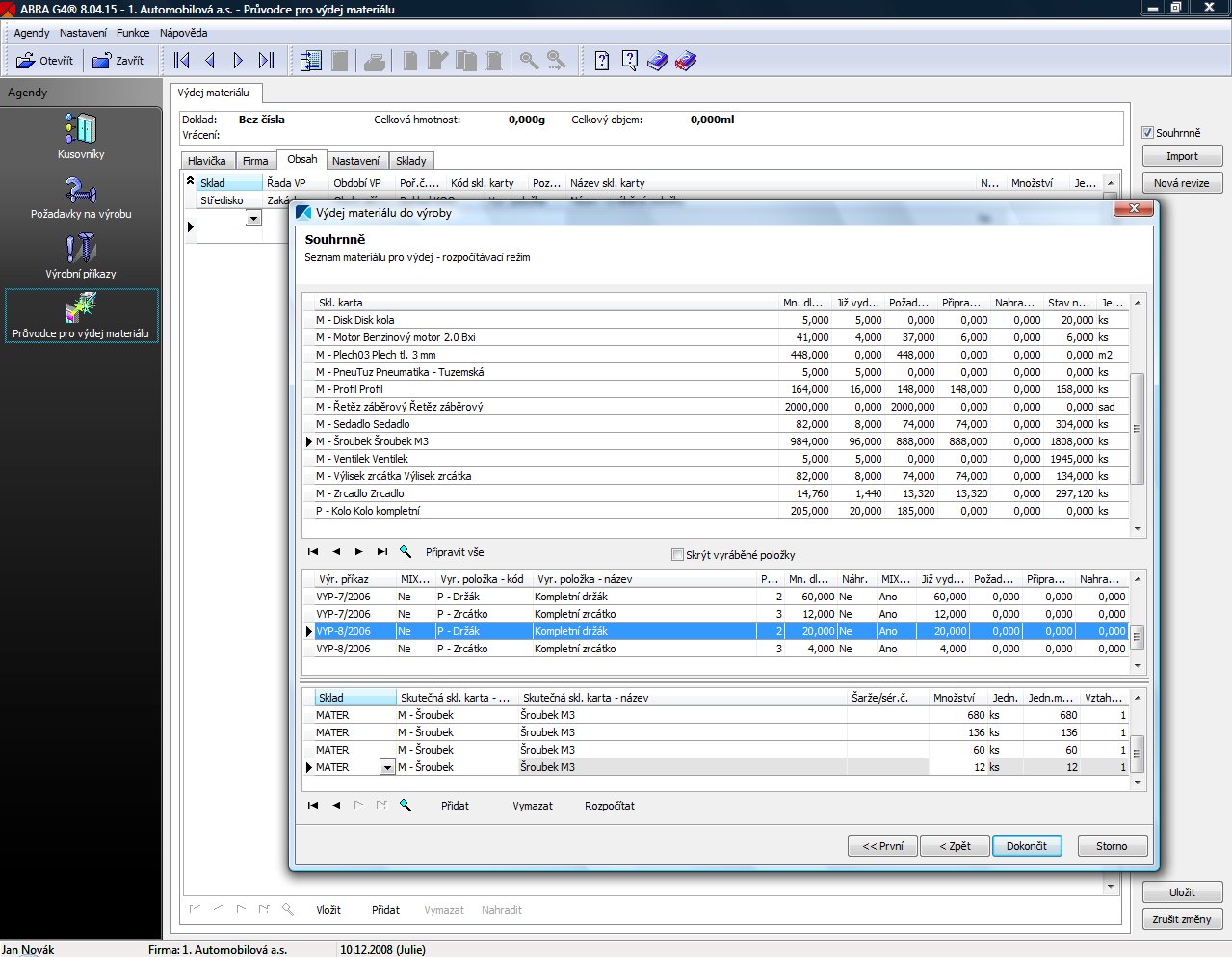Click the help question-mark page icon
The height and width of the screenshot is (957, 1232).
point(602,61)
